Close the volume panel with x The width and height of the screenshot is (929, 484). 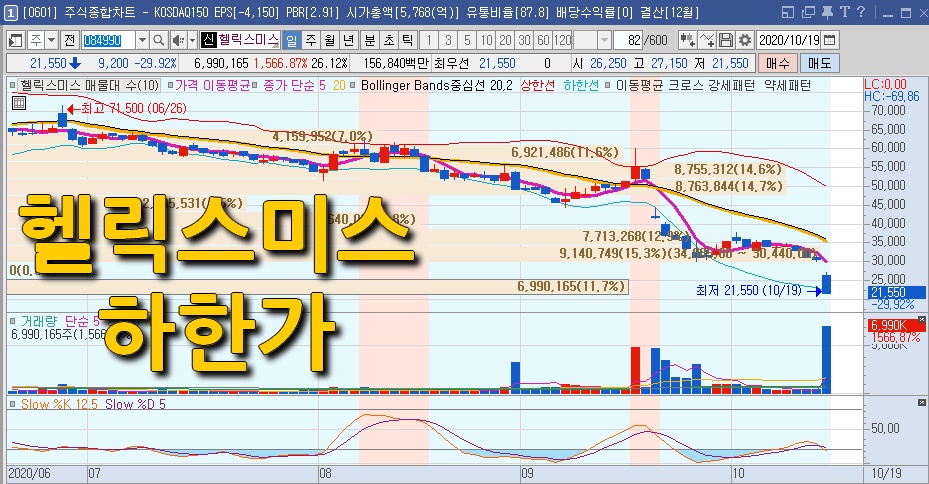921,320
